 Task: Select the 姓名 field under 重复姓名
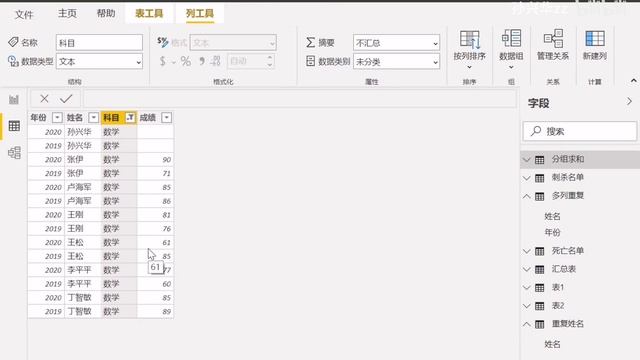(x=552, y=344)
